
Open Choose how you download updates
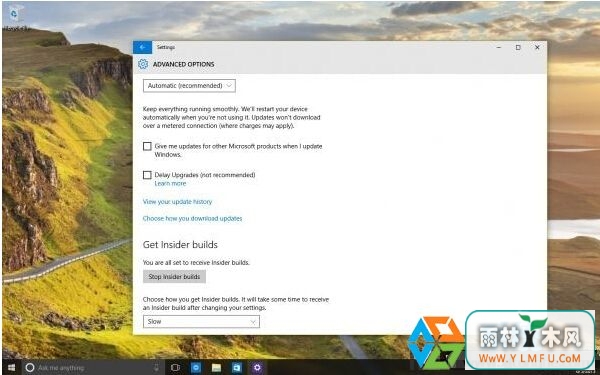point(192,218)
